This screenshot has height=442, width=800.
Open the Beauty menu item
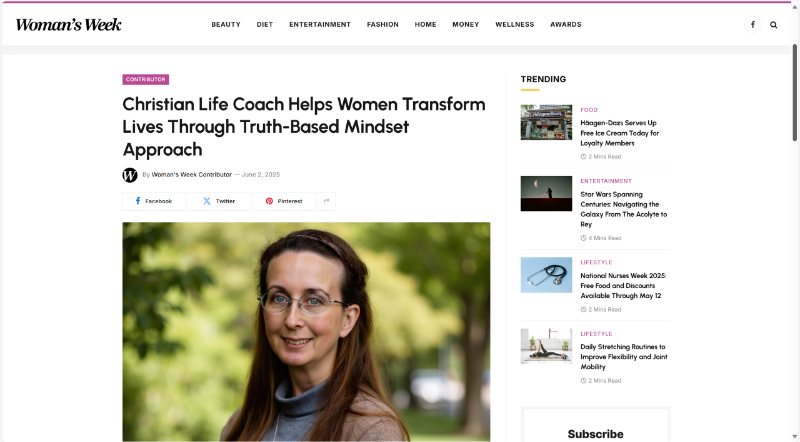tap(226, 24)
